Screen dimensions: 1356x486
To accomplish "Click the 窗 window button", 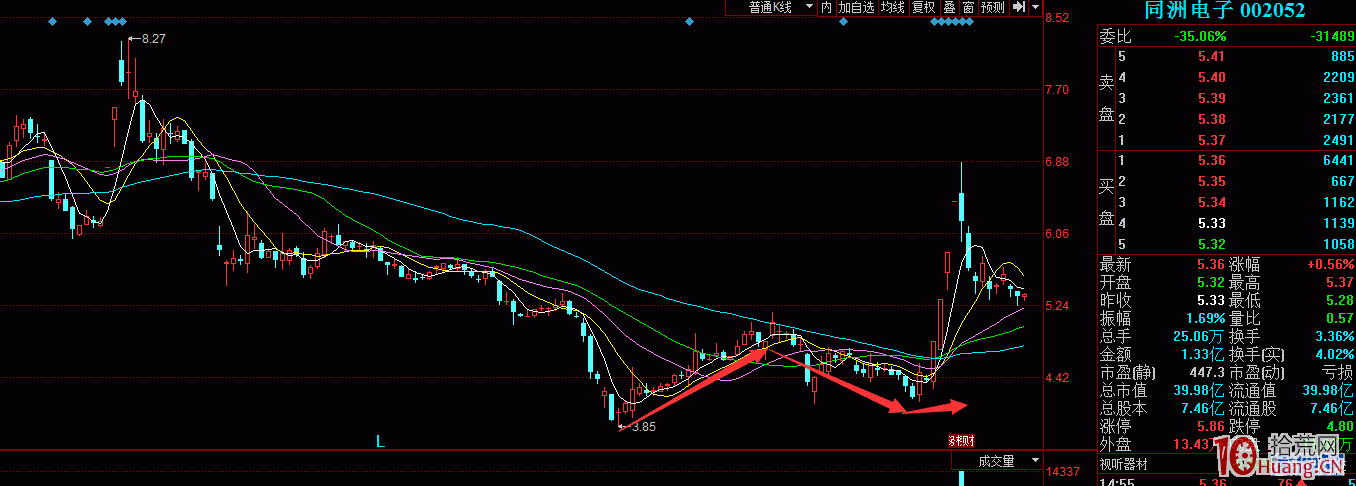I will (x=968, y=7).
